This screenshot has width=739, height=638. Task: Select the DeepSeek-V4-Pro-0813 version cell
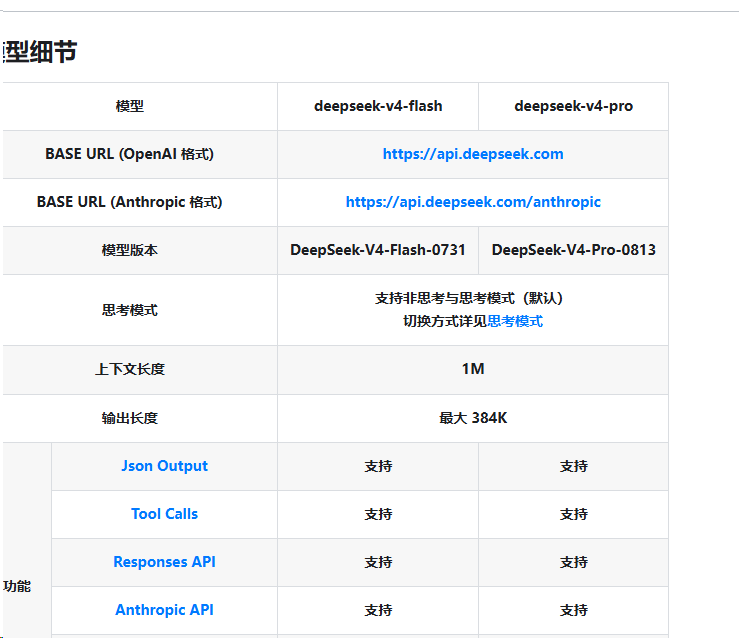[574, 250]
